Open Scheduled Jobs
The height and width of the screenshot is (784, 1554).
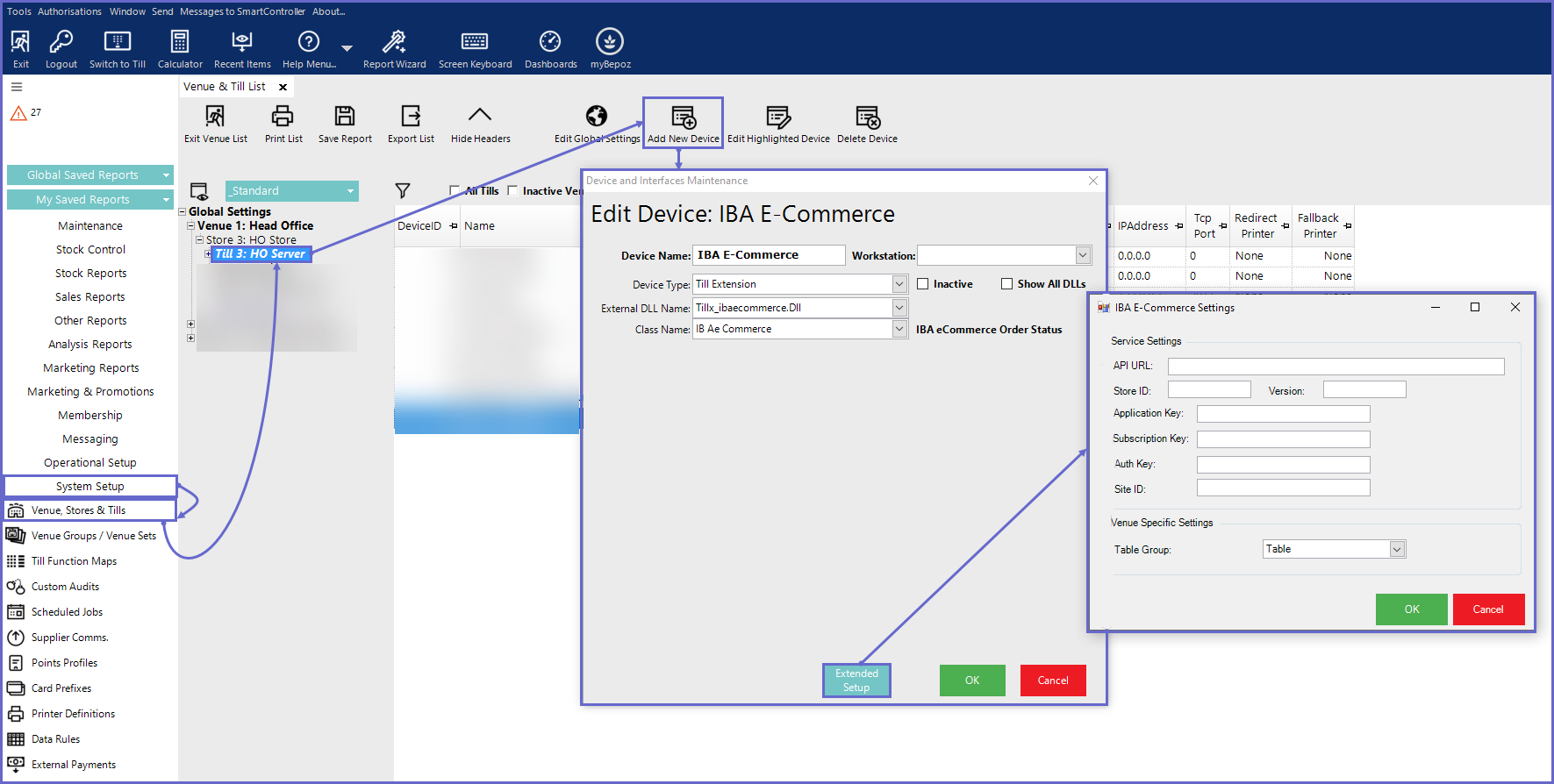[x=67, y=612]
